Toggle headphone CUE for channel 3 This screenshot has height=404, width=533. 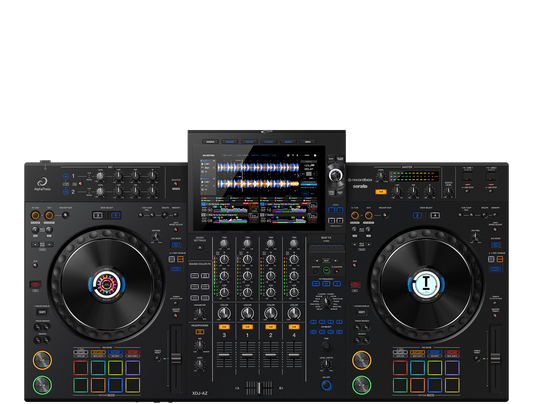coord(224,327)
